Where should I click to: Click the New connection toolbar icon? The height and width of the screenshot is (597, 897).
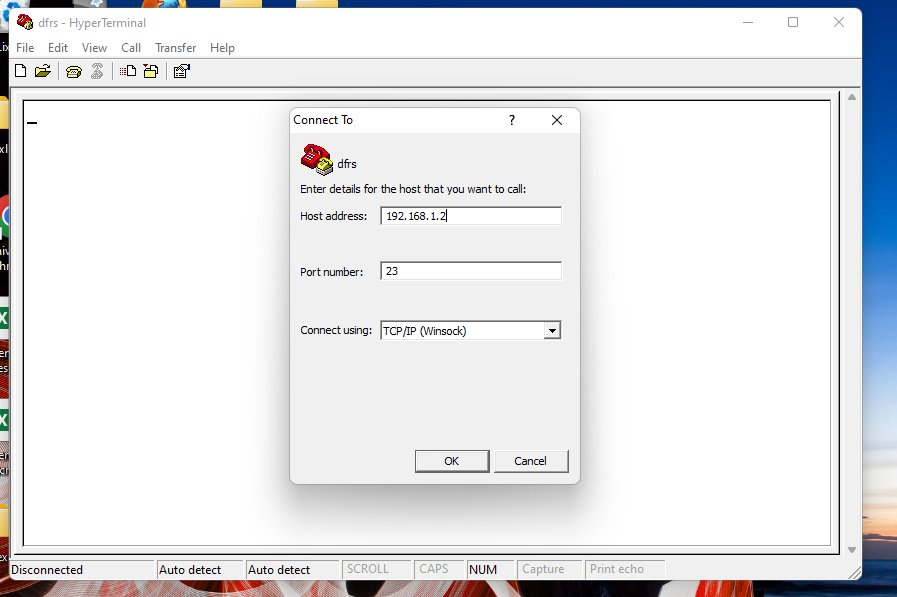pos(21,71)
